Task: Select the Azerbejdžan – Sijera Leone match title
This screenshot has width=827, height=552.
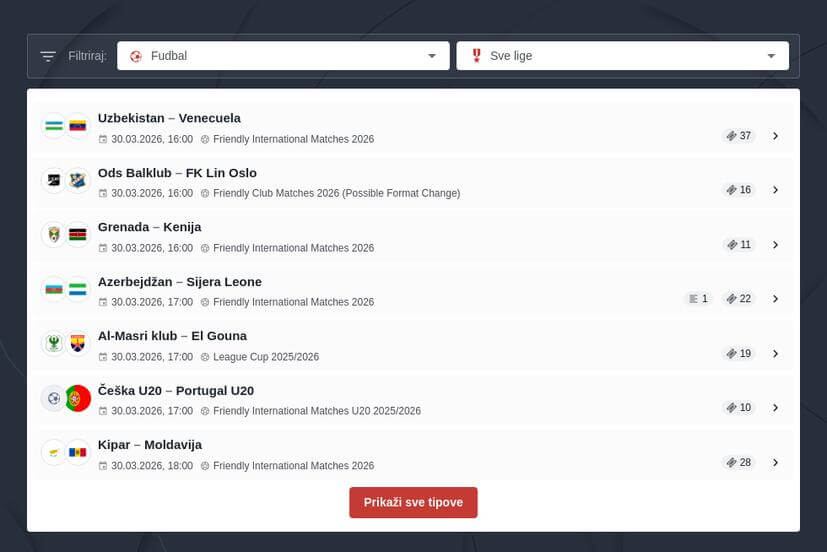Action: (179, 281)
